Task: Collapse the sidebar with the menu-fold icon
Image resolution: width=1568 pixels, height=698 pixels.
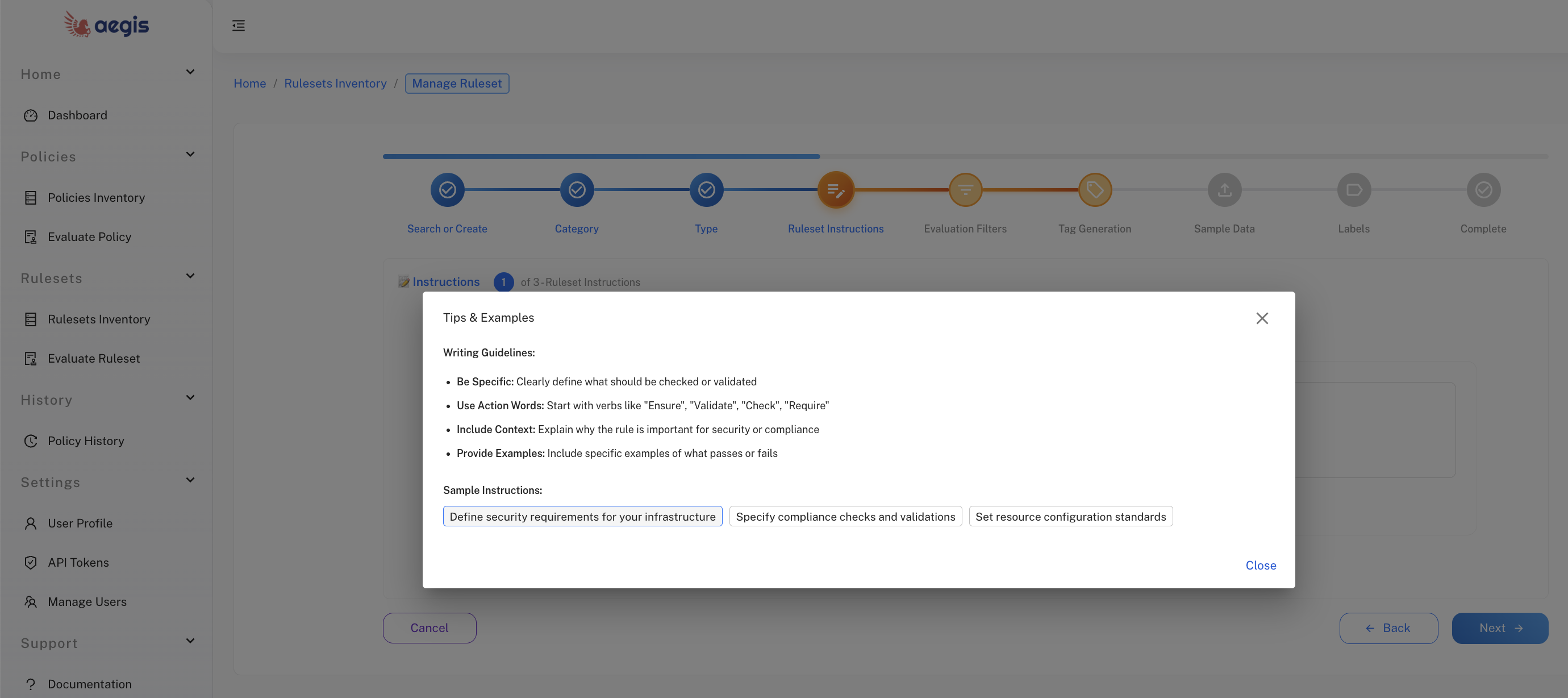Action: point(239,26)
